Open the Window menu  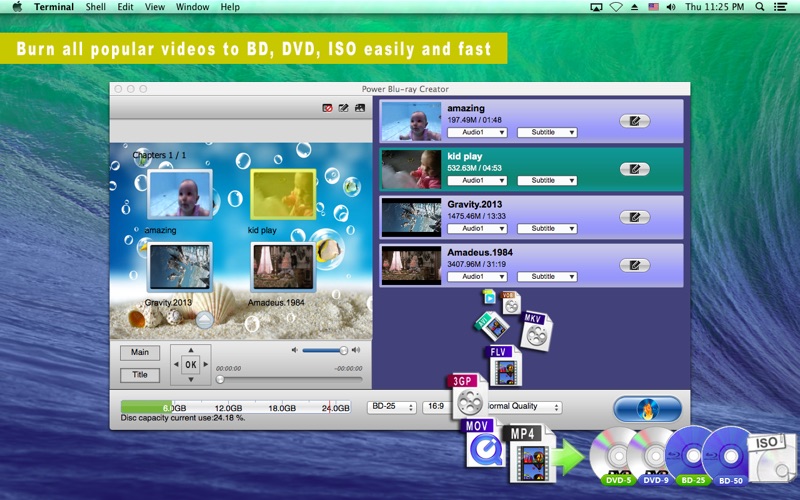[192, 7]
